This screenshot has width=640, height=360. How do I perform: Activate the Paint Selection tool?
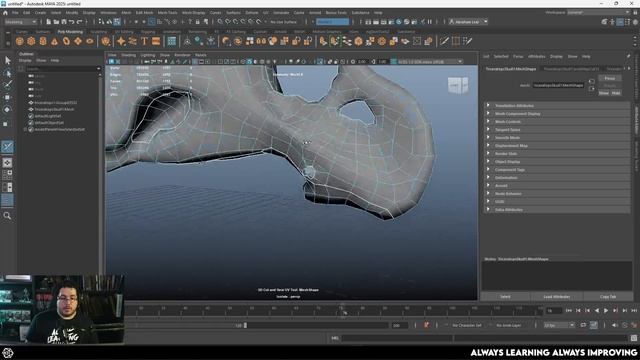[x=7, y=85]
